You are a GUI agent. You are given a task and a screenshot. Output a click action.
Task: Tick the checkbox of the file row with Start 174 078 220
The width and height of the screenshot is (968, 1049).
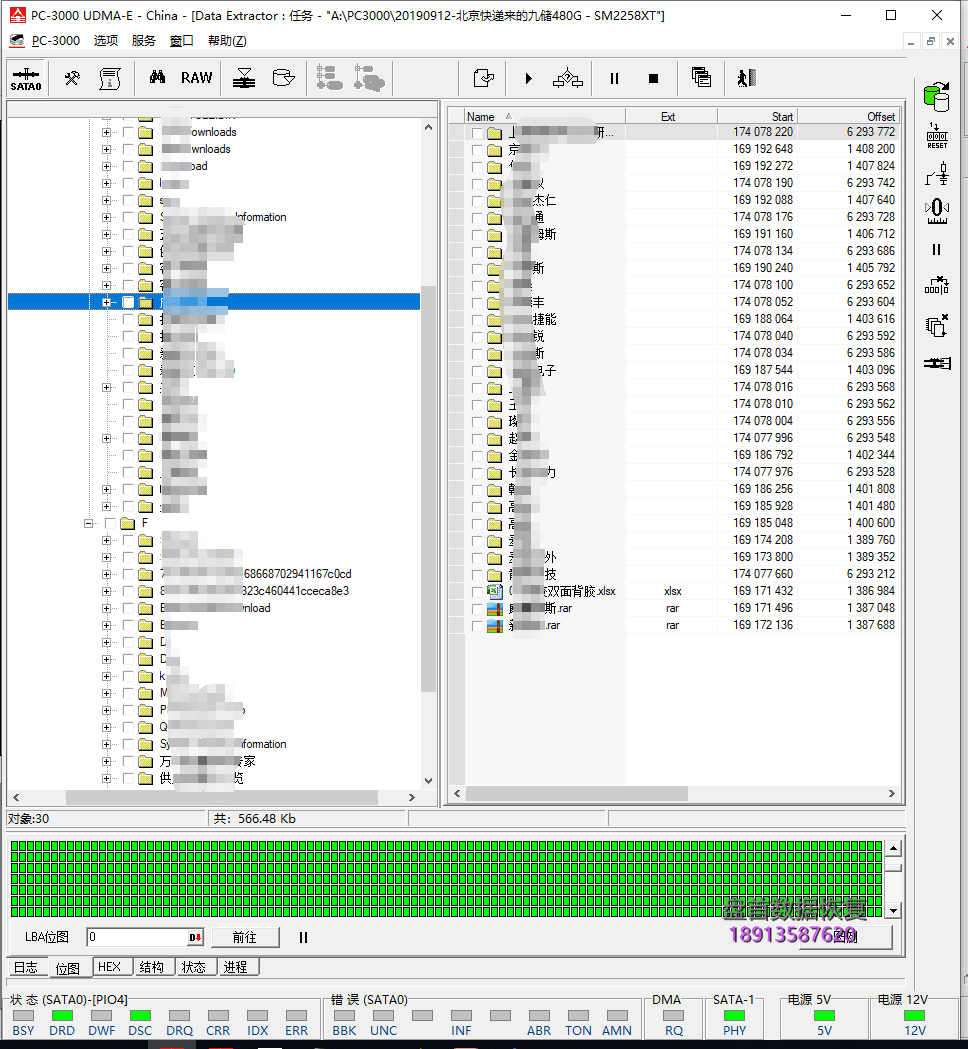click(477, 132)
